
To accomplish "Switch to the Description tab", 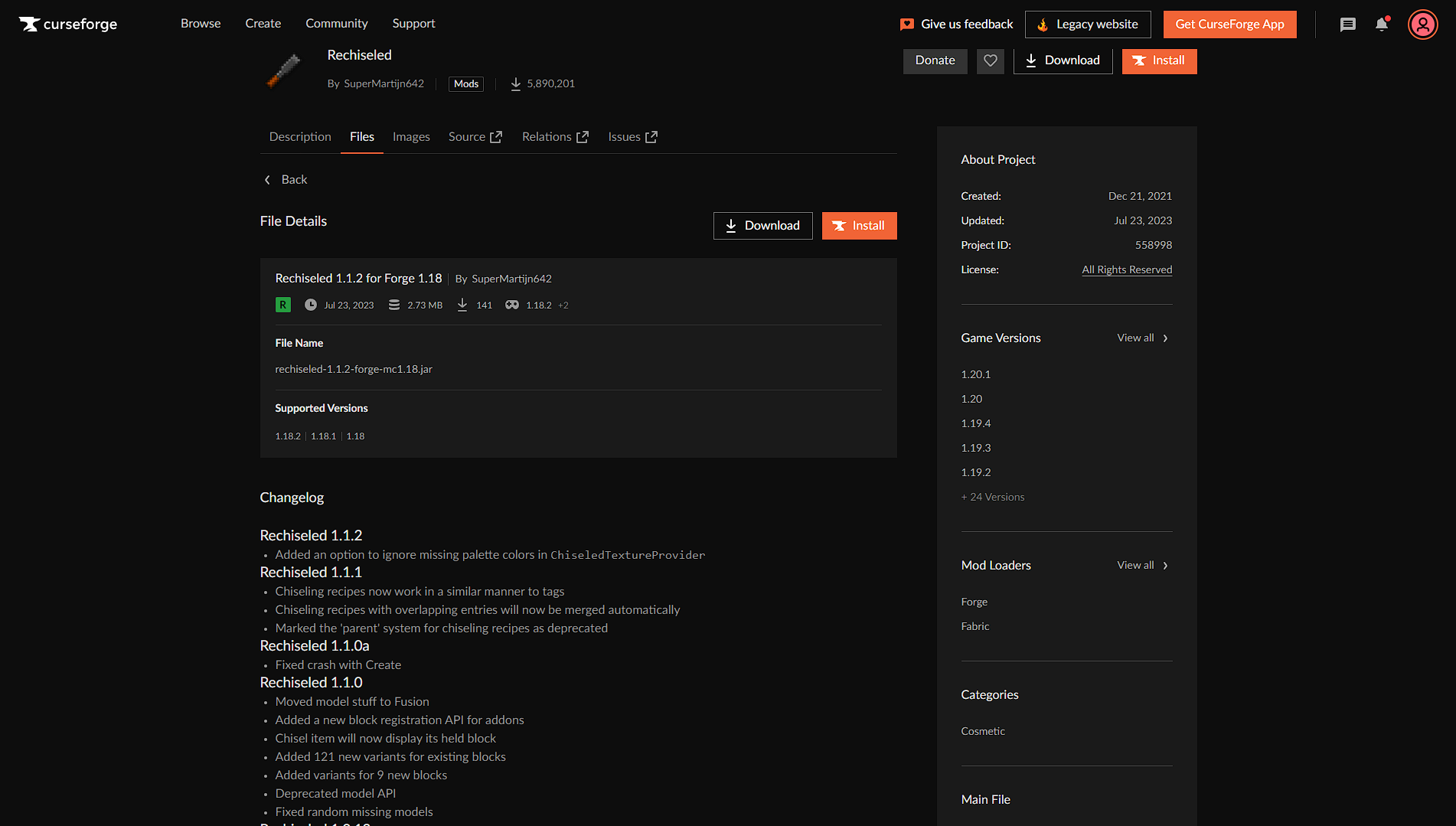I will pos(299,136).
